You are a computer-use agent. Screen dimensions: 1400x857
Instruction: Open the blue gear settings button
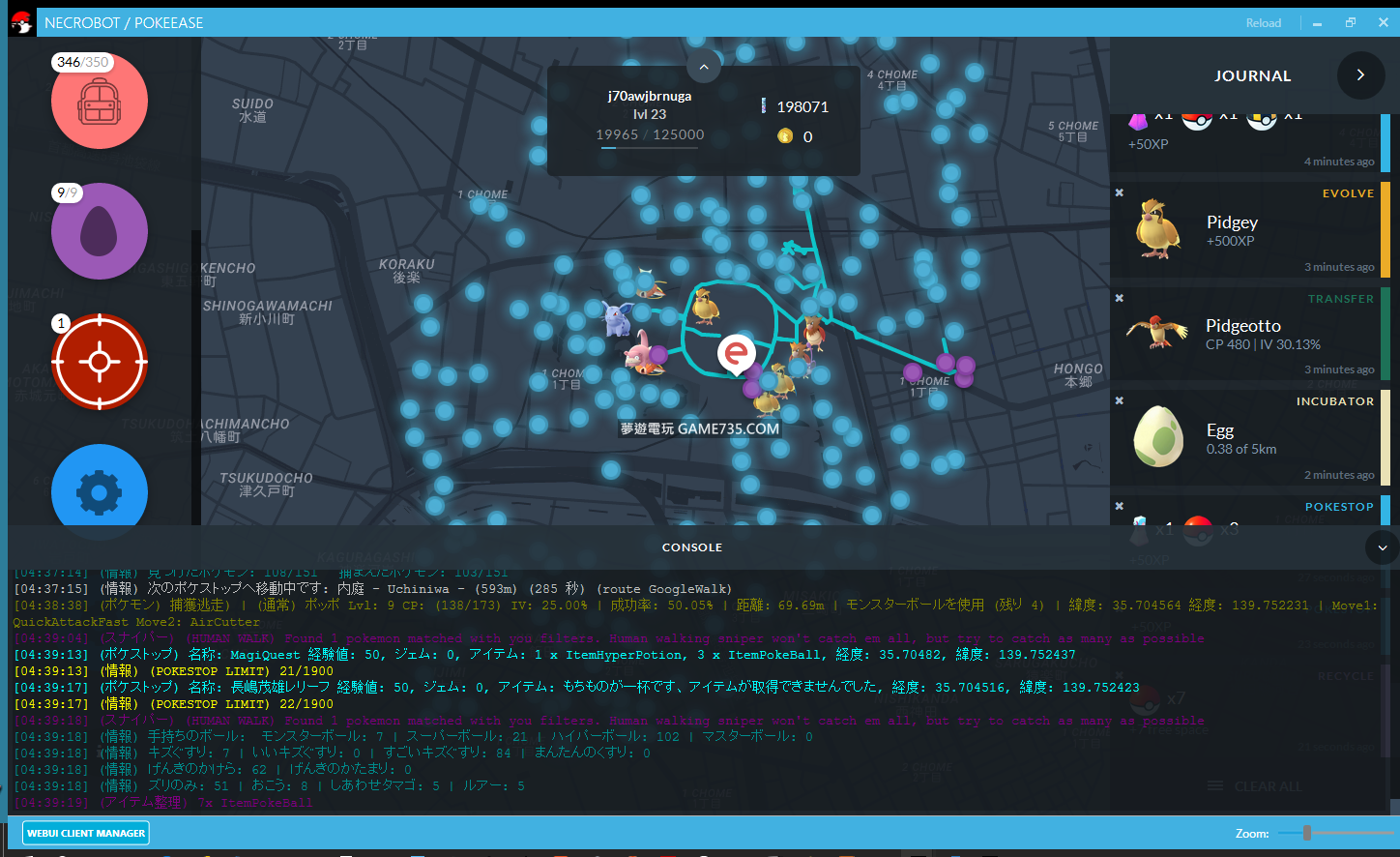click(100, 491)
